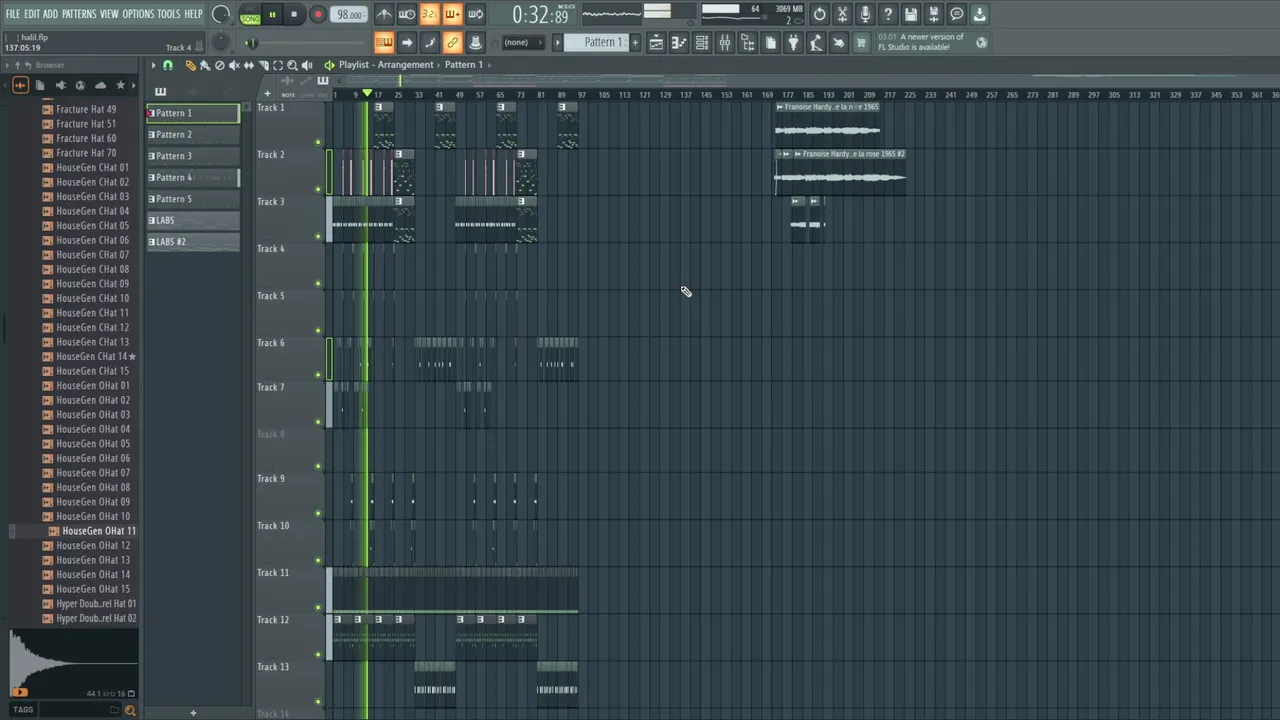Select the Paint brush tool in Playlist
Image resolution: width=1280 pixels, height=720 pixels.
204,65
